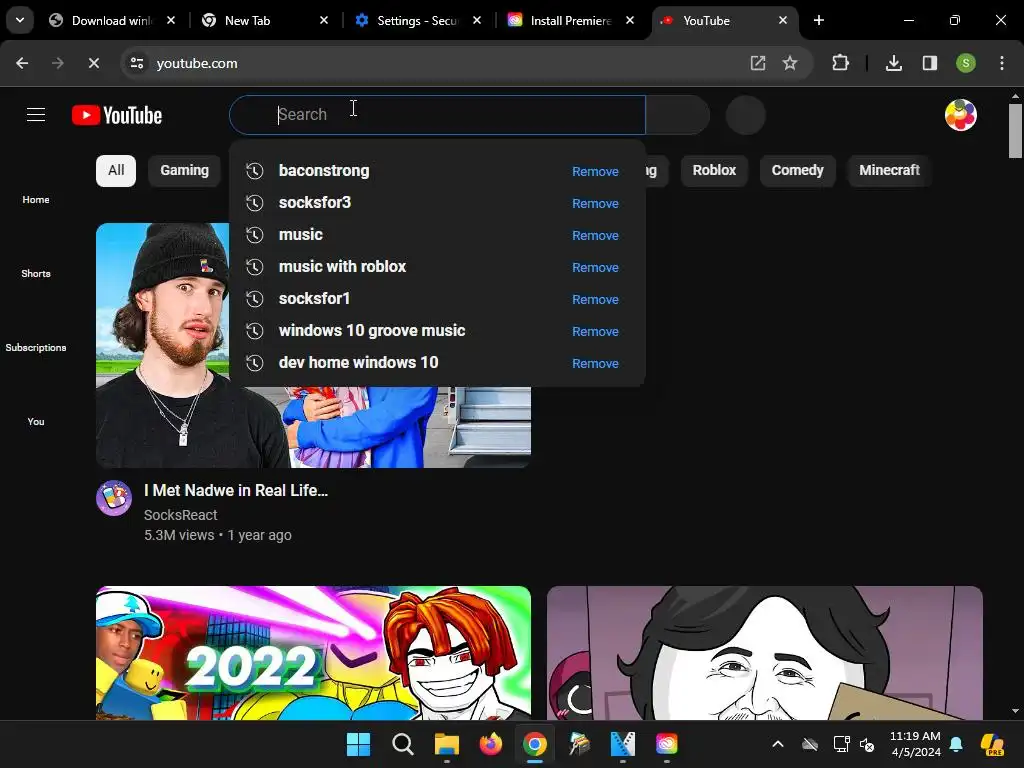
Task: Open the I Met Nadwe video thumbnail
Action: pyautogui.click(x=313, y=345)
